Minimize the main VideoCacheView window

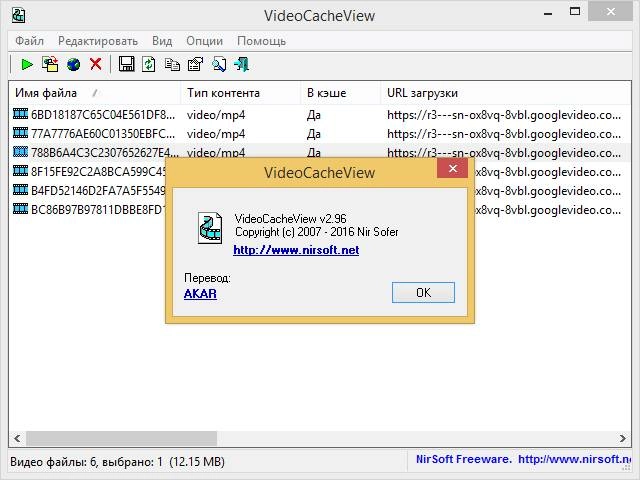click(548, 14)
